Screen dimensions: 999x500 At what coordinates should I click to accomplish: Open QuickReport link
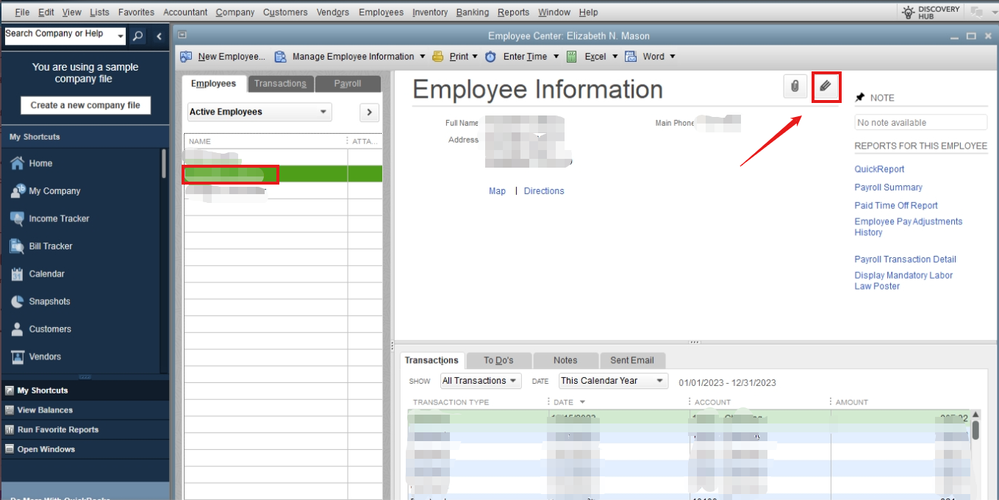(x=879, y=169)
